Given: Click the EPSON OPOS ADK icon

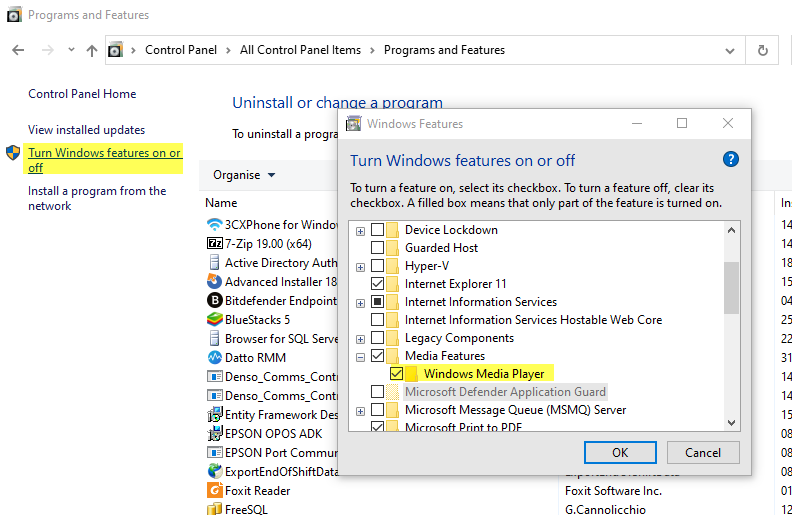Looking at the screenshot, I should [215, 433].
